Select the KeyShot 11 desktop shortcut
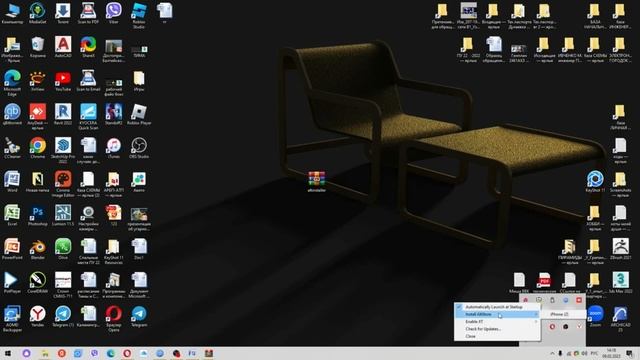 [595, 182]
